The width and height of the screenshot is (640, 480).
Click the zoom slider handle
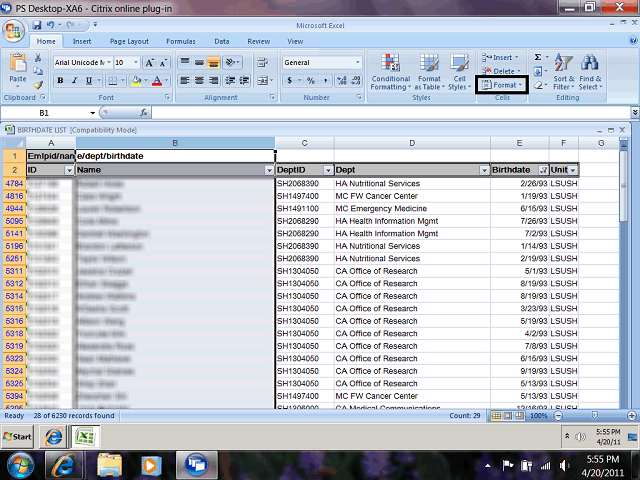click(595, 416)
